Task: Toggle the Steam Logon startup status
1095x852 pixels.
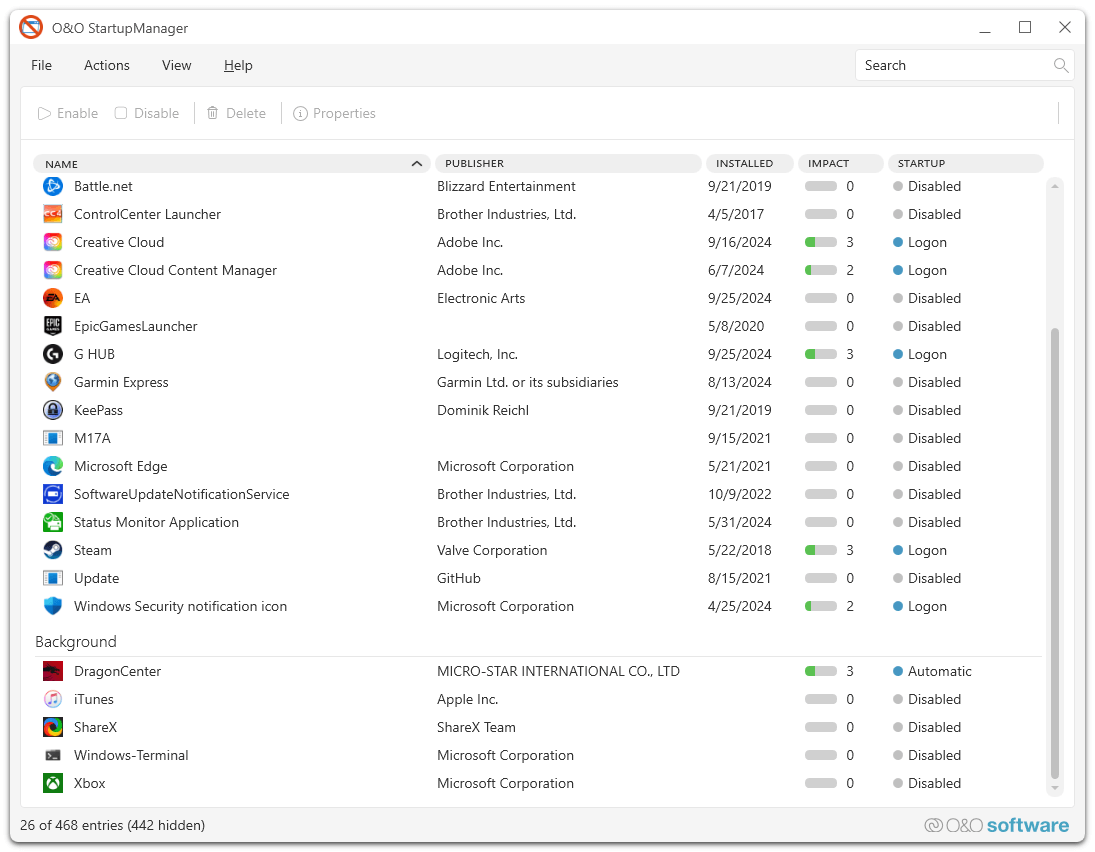Action: click(920, 550)
